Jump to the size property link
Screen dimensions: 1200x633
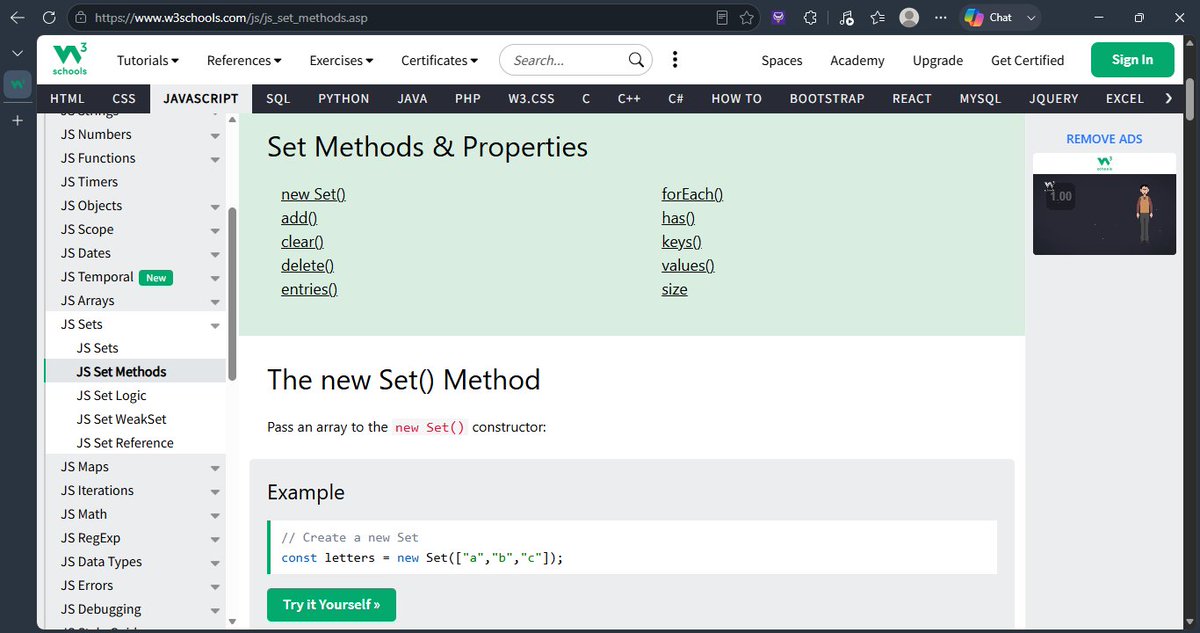pyautogui.click(x=674, y=289)
